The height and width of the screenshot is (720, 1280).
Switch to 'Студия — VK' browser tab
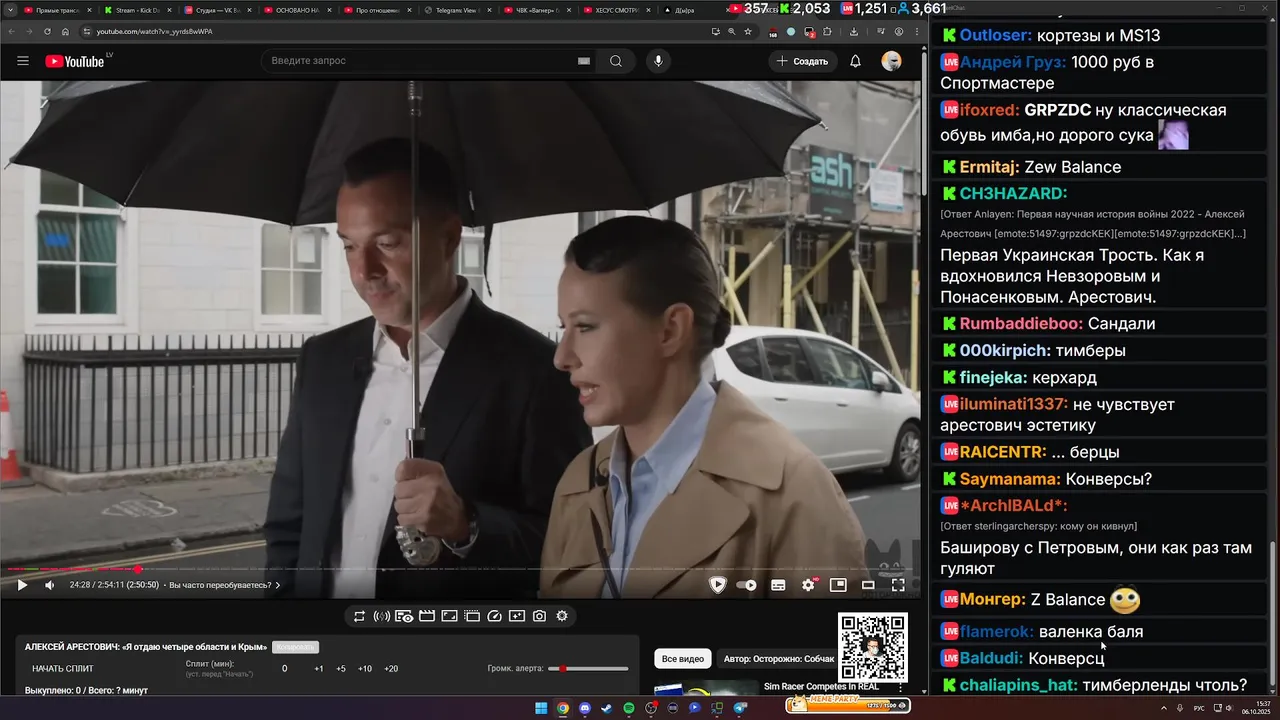pos(216,10)
